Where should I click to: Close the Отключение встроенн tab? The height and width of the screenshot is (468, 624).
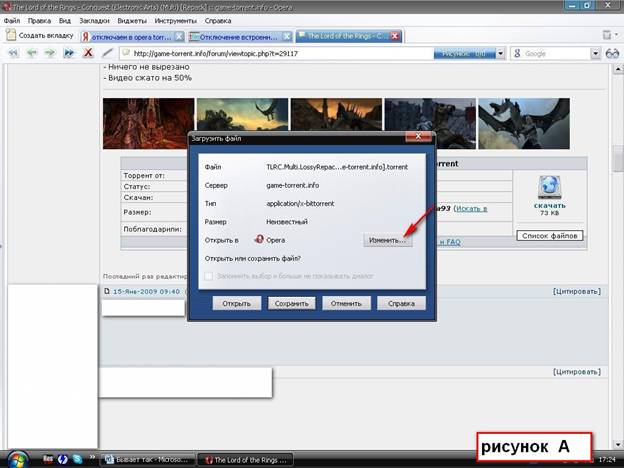(287, 37)
